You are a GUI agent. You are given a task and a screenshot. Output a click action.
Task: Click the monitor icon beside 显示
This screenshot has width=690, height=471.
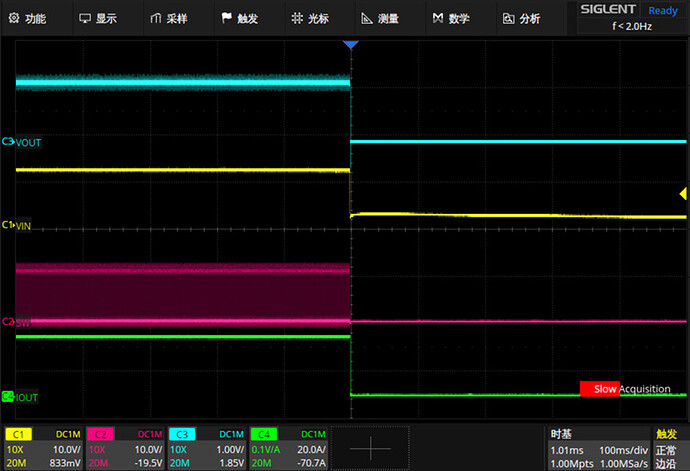click(84, 18)
